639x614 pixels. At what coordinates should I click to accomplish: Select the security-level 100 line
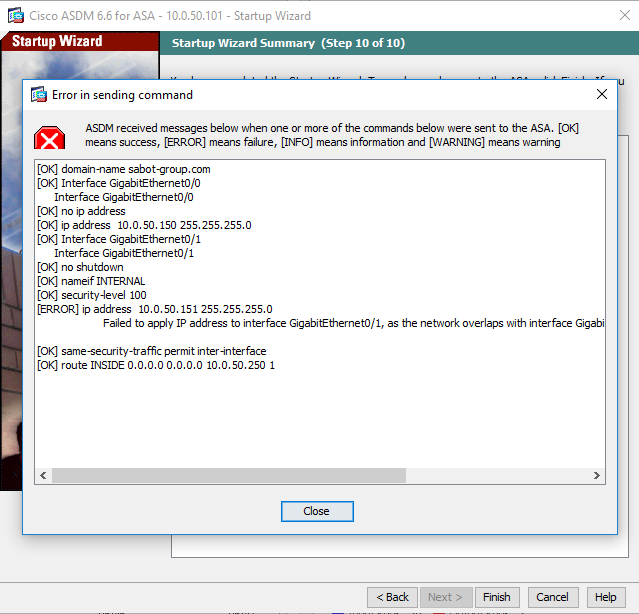coord(92,295)
